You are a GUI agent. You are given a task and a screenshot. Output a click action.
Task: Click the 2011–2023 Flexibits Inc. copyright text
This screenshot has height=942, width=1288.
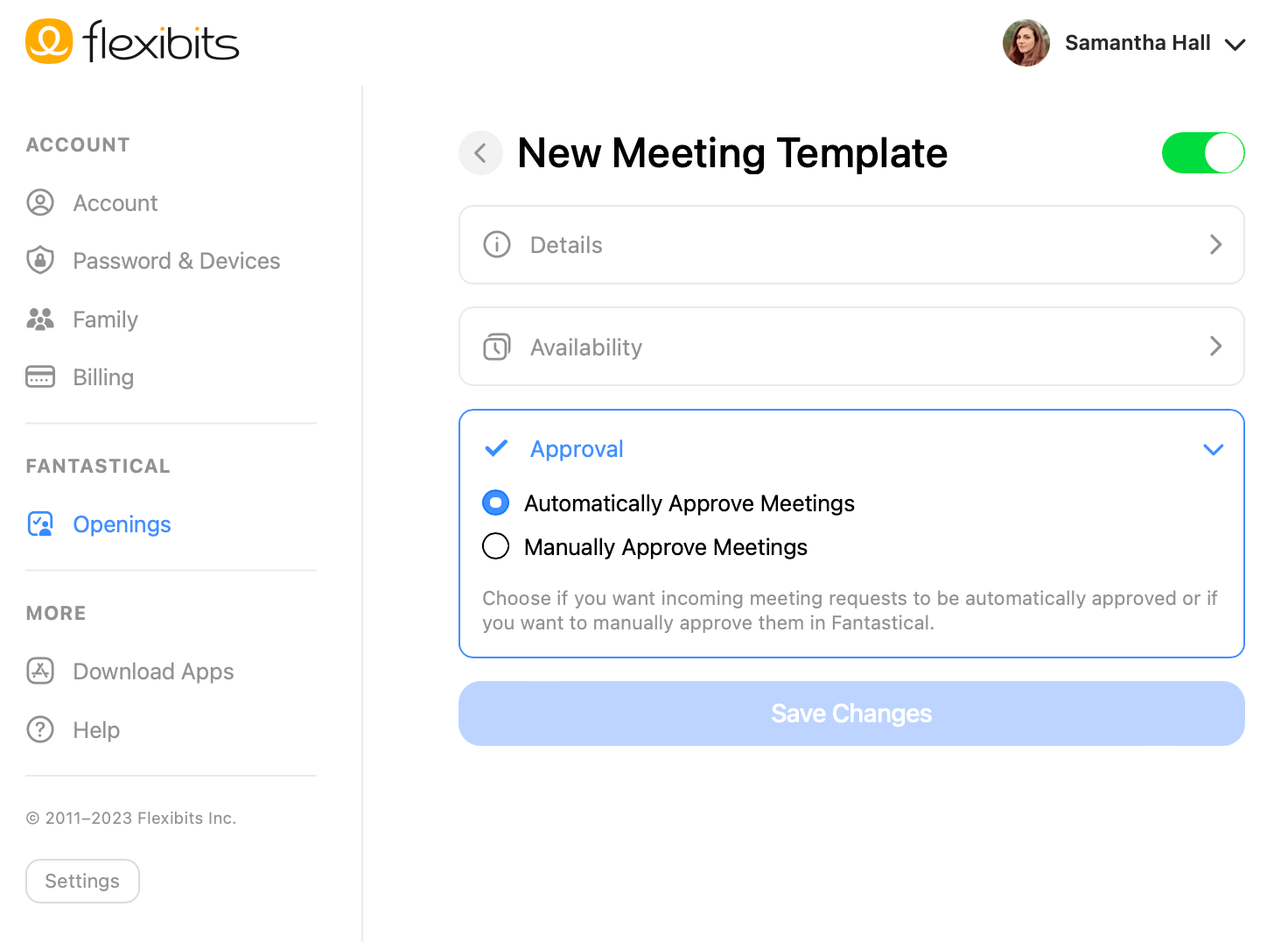pyautogui.click(x=131, y=818)
